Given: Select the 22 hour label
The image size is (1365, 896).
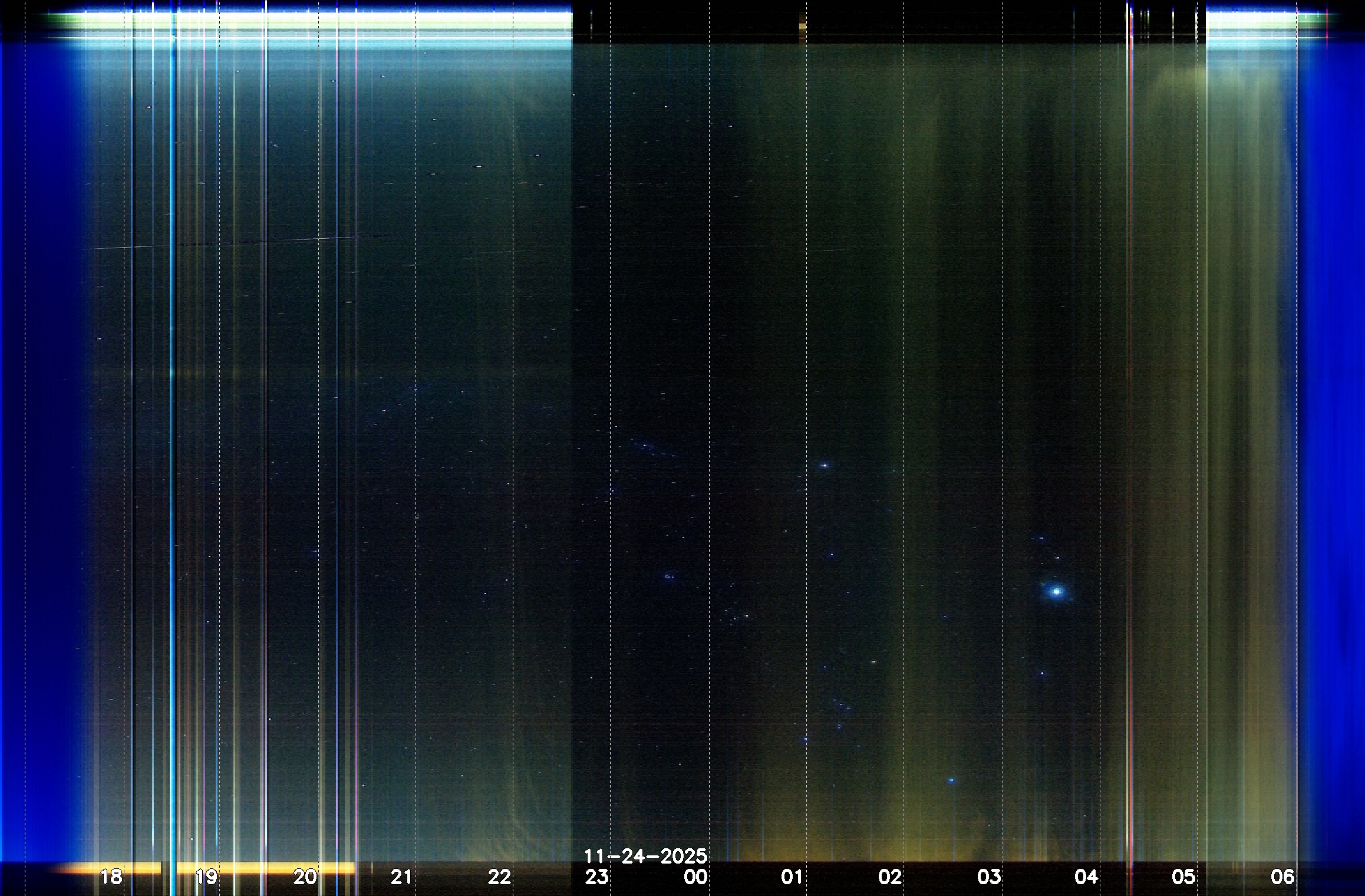Looking at the screenshot, I should click(x=499, y=877).
